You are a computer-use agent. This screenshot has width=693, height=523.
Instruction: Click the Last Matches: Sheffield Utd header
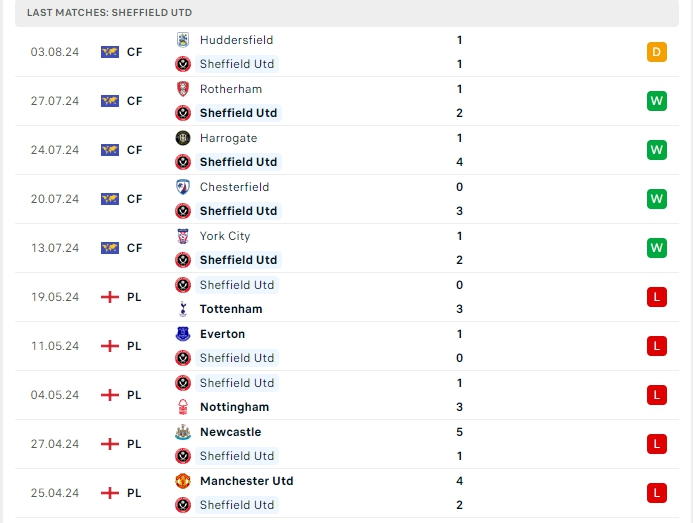tap(110, 12)
